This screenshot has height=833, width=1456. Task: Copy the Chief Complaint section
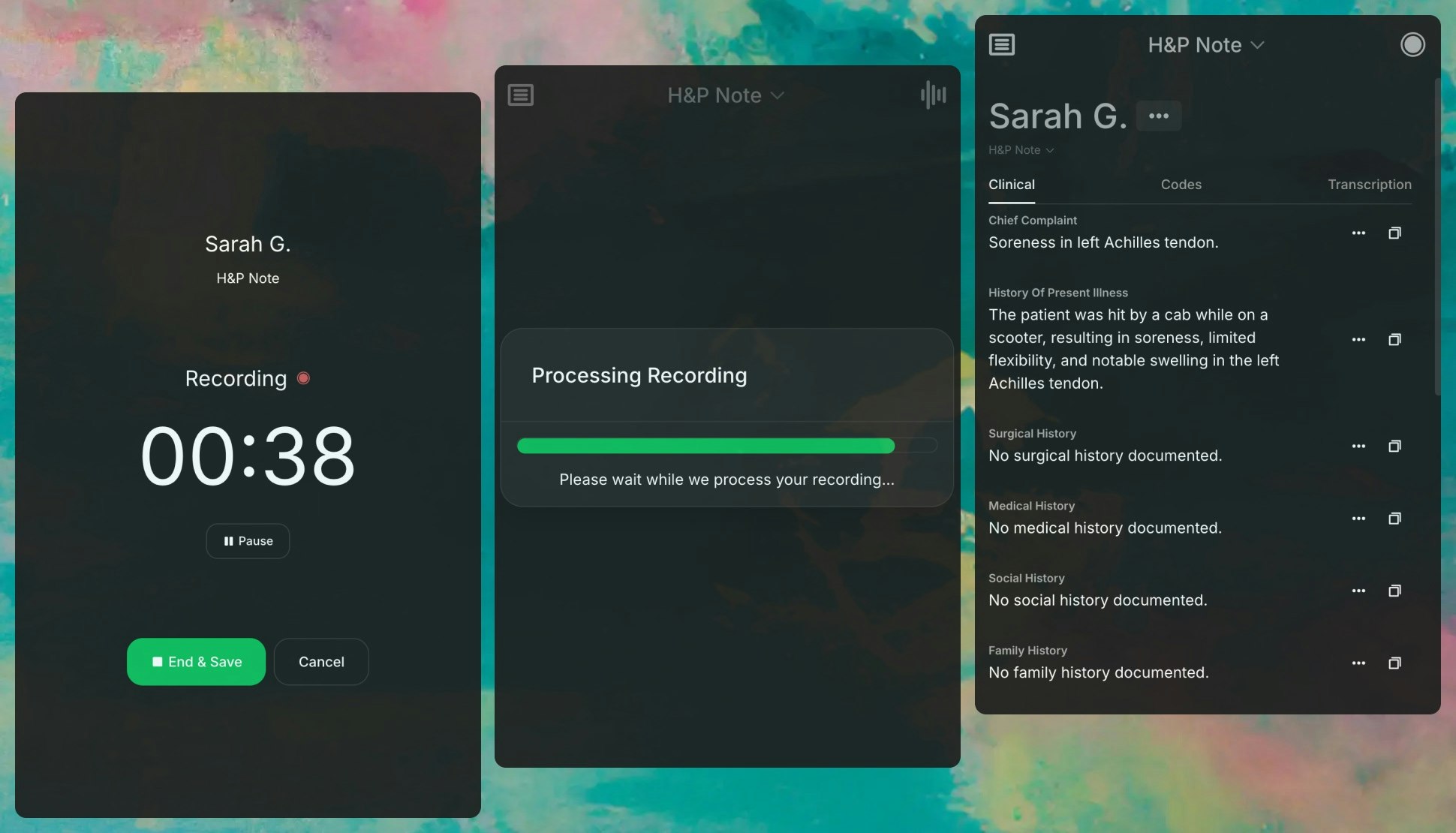1394,233
